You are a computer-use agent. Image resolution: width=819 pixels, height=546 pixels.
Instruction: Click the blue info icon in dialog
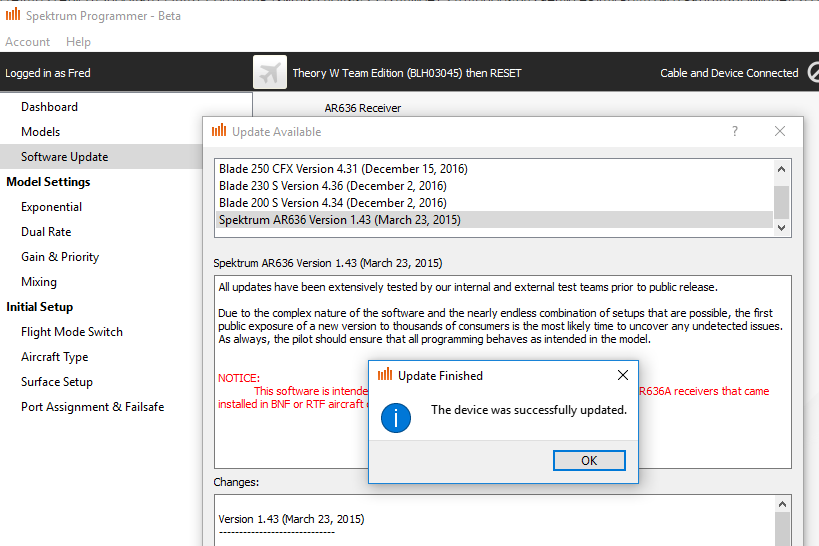point(396,417)
